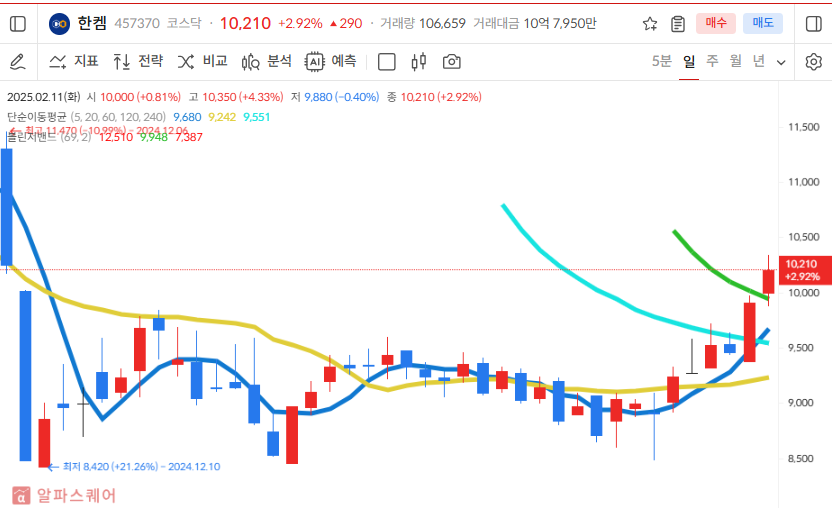This screenshot has height=508, width=832.
Task: Add 한켐 to favorites with star icon
Action: point(649,24)
